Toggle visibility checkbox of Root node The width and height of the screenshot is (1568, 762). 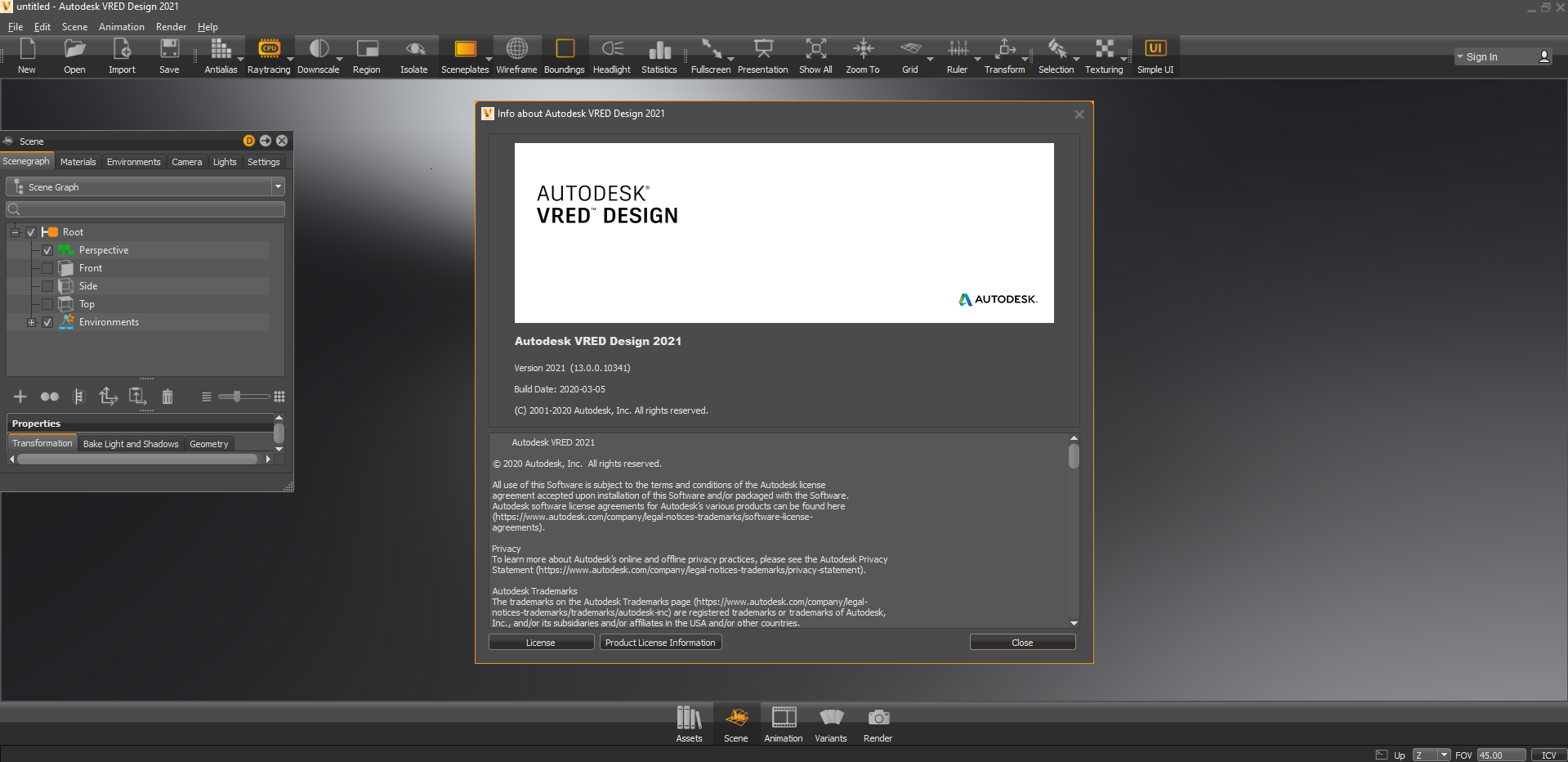click(31, 232)
